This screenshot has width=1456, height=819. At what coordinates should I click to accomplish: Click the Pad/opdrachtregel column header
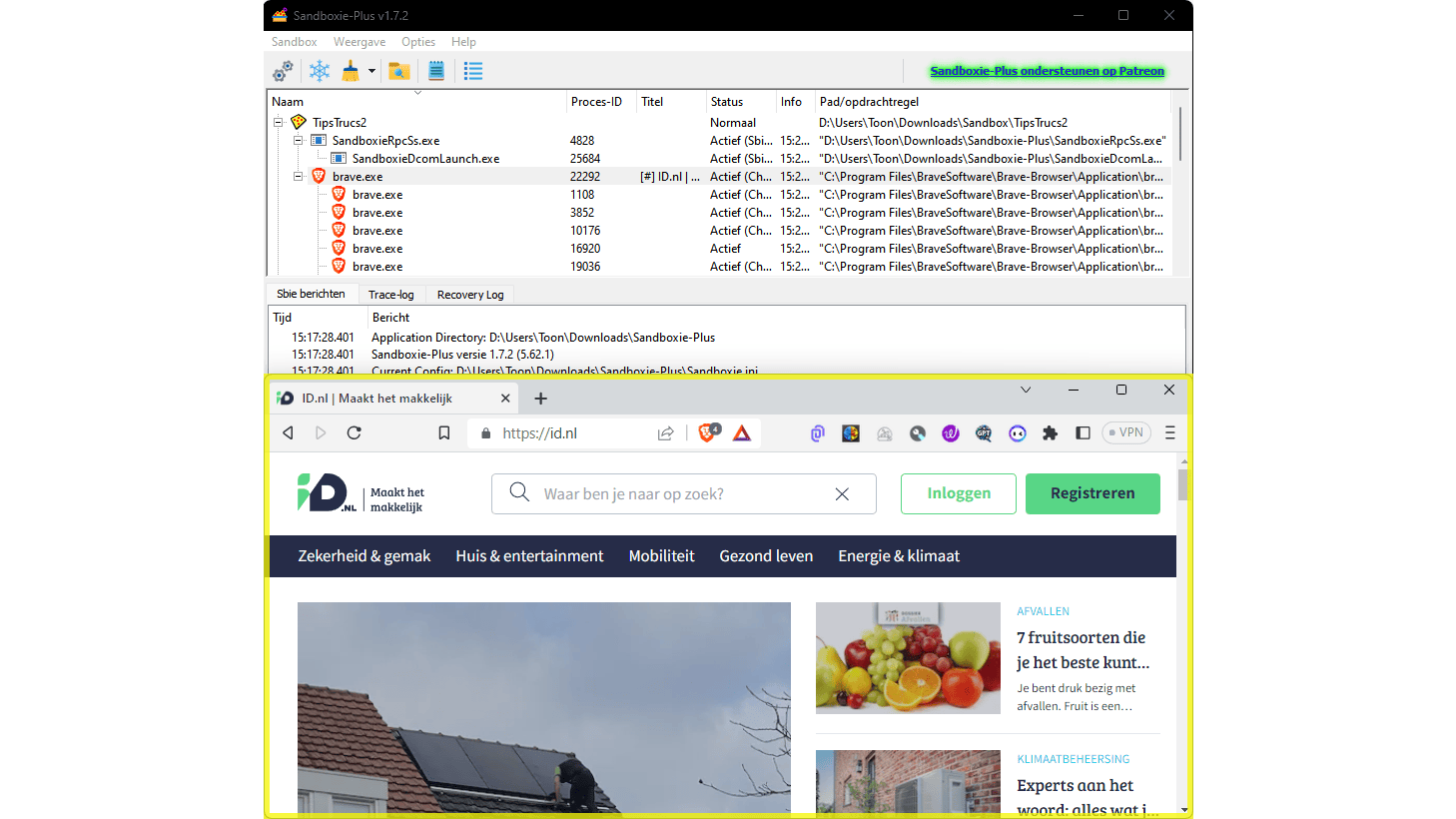pos(993,102)
